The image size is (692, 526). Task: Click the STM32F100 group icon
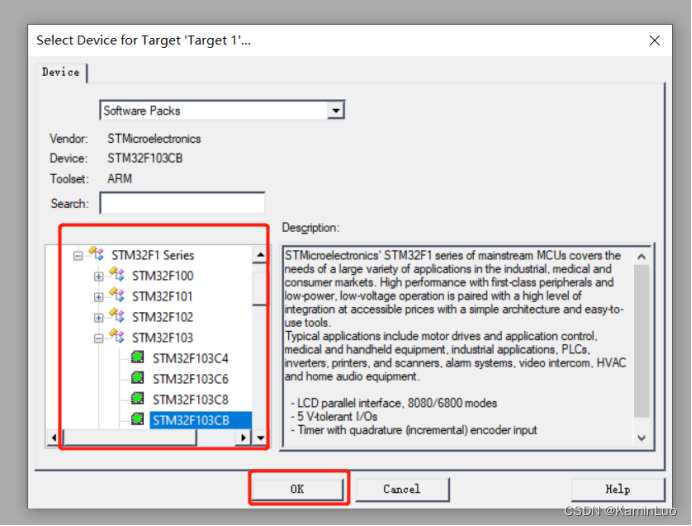(117, 274)
